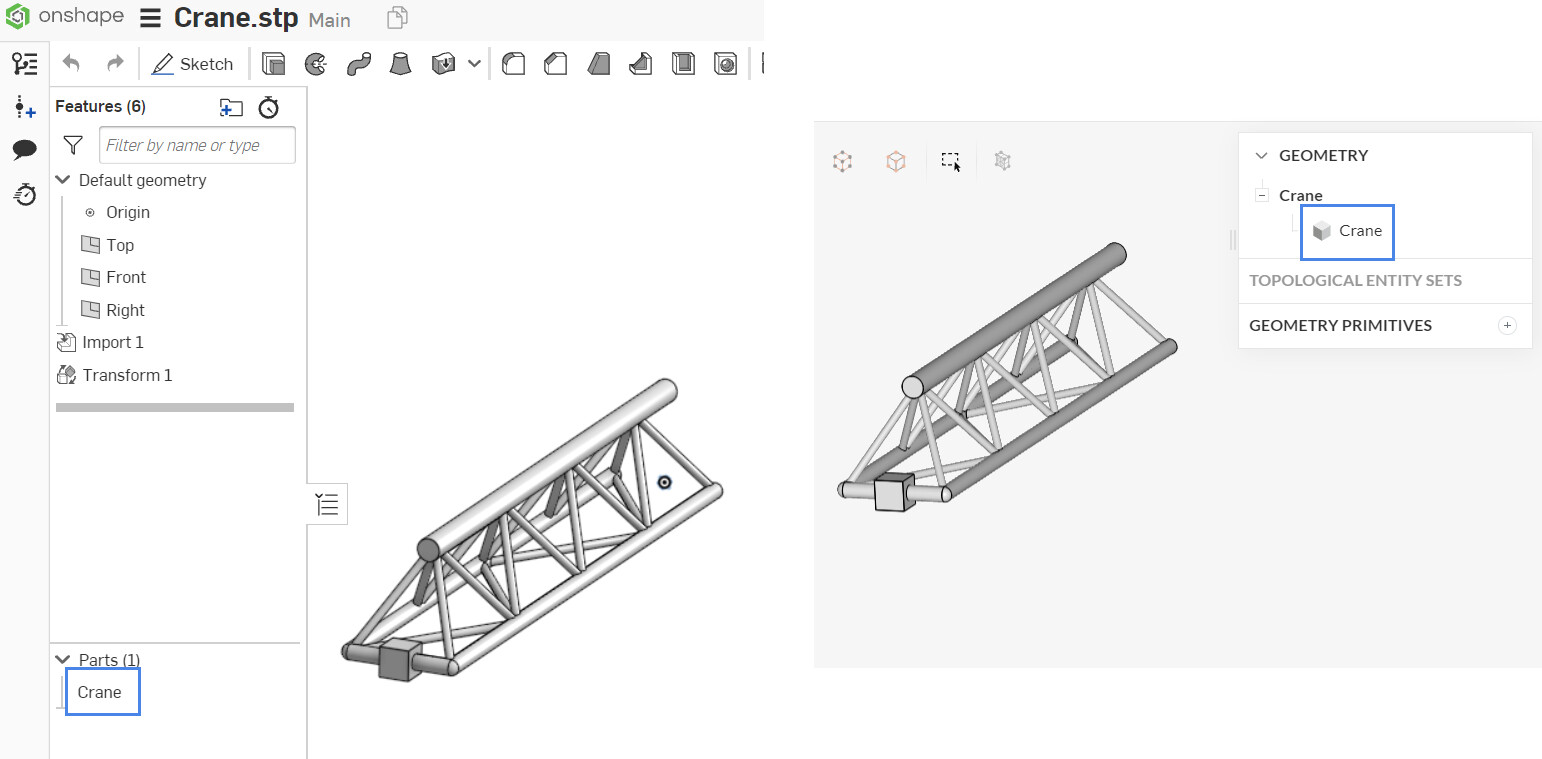
Task: Select the Shell tool
Action: (683, 63)
